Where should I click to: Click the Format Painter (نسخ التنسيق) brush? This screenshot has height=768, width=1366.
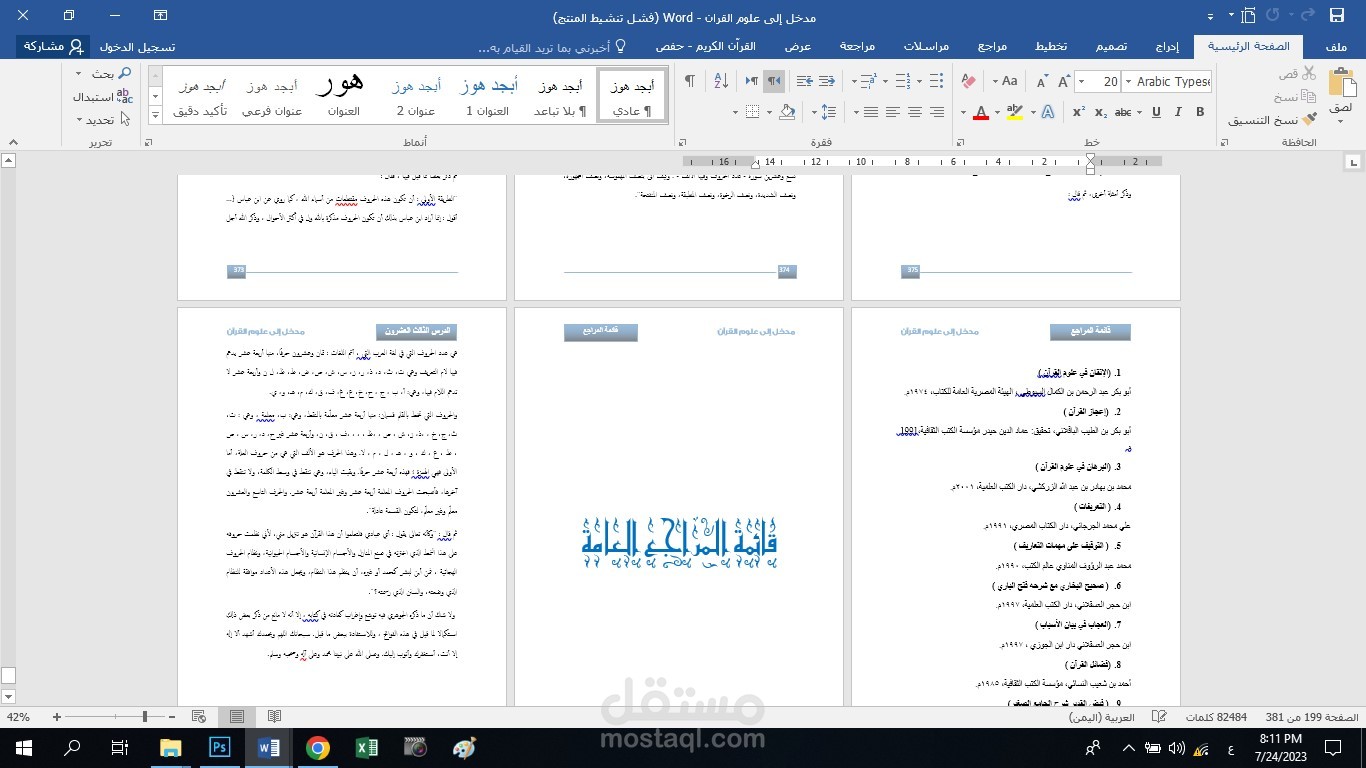pos(1308,120)
